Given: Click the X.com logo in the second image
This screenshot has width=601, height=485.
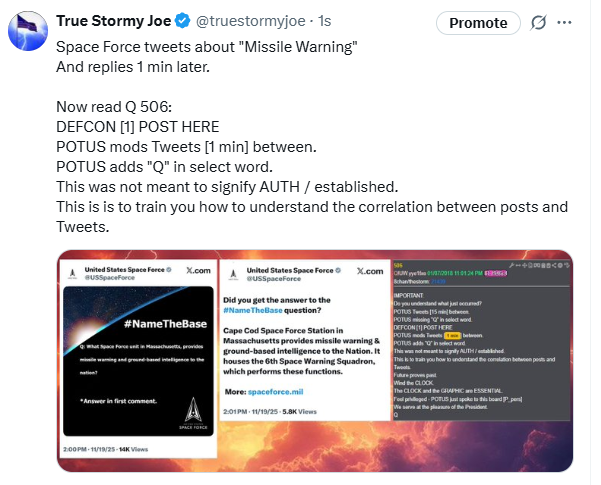Looking at the screenshot, I should tap(369, 271).
